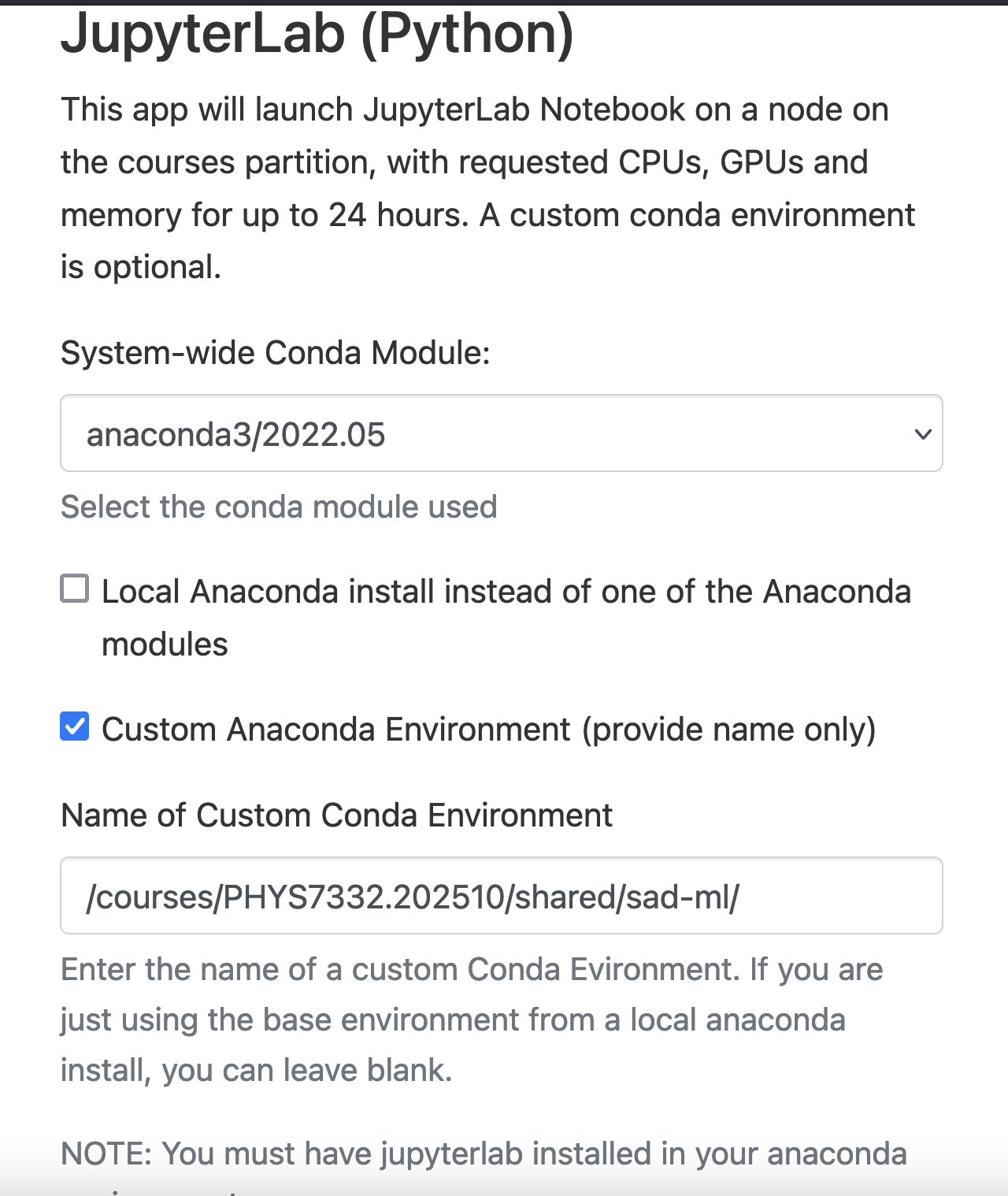Click the /courses/PHYS7332.202510/shared/sad-ml/ path text
This screenshot has width=1008, height=1196.
413,897
